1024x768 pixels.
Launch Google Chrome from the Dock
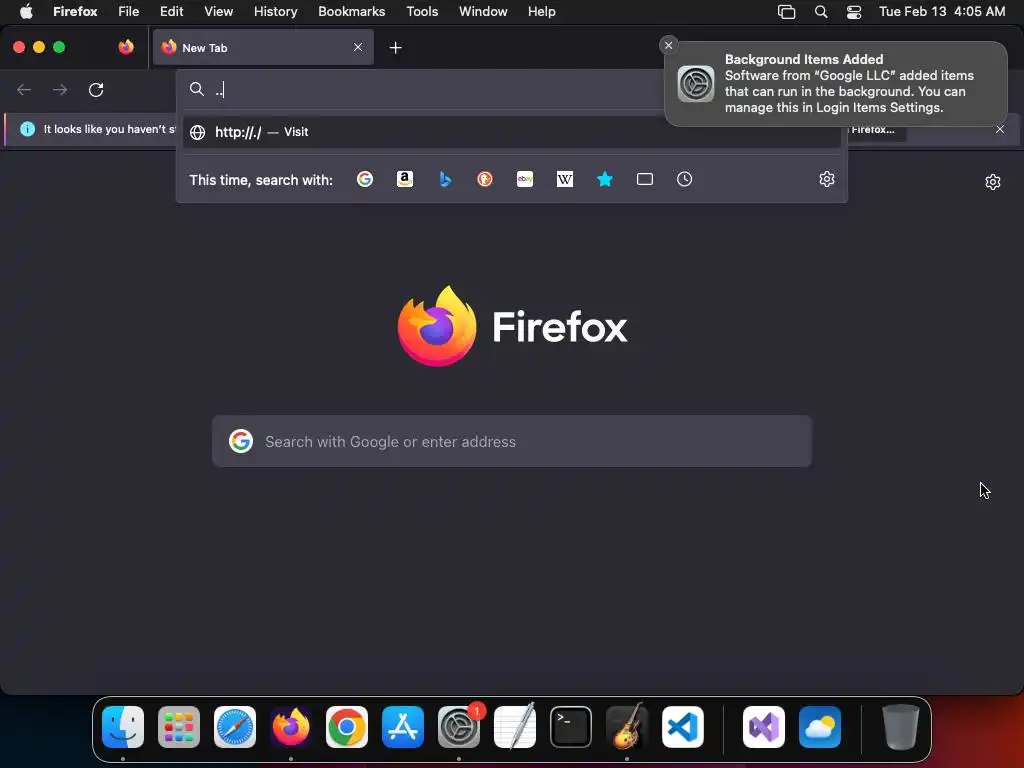[x=347, y=727]
